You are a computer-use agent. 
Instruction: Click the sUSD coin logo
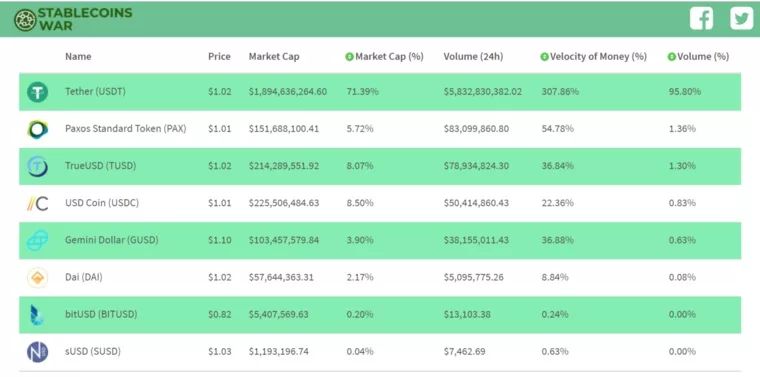pos(37,352)
